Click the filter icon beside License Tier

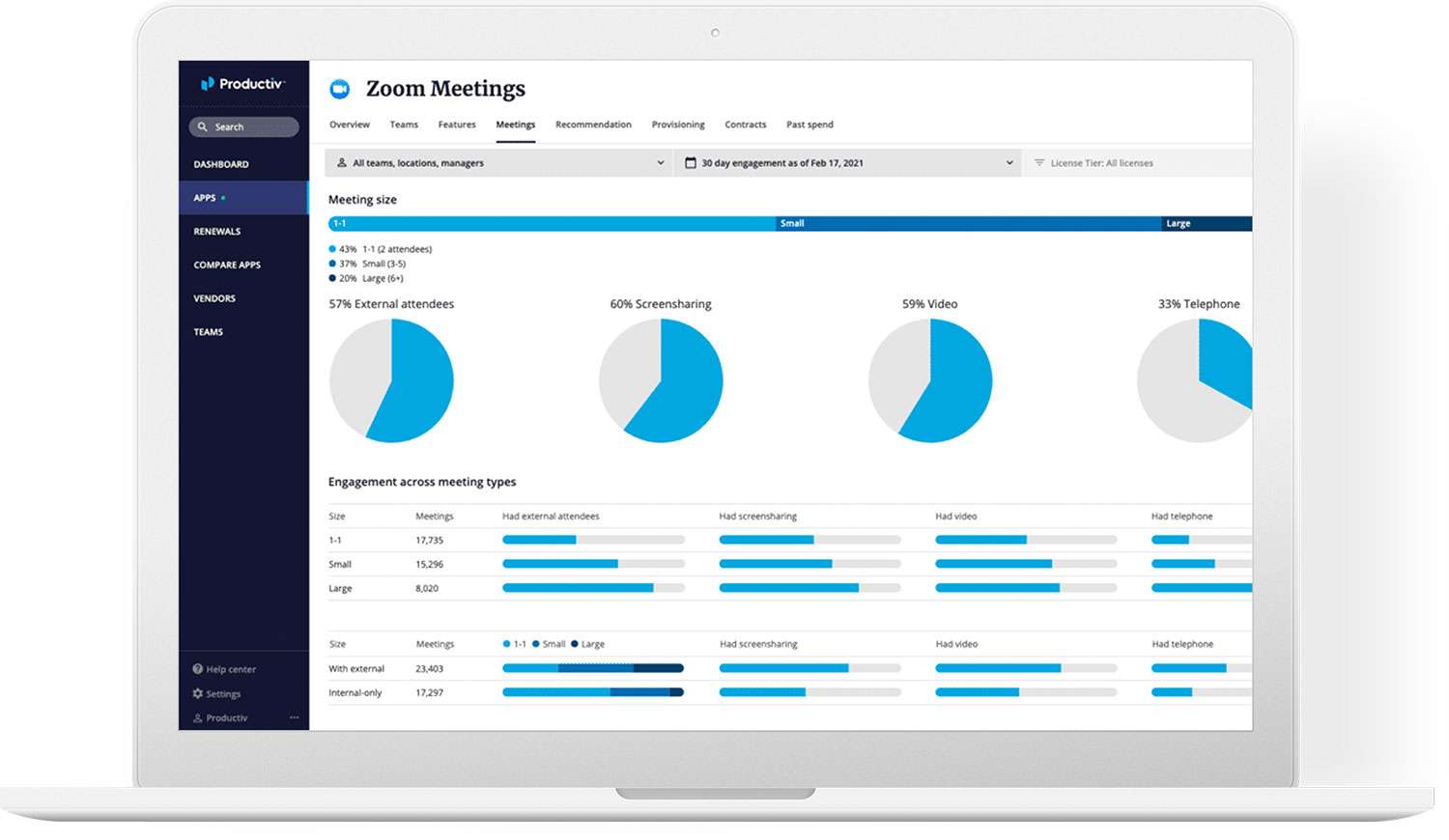[x=1039, y=163]
